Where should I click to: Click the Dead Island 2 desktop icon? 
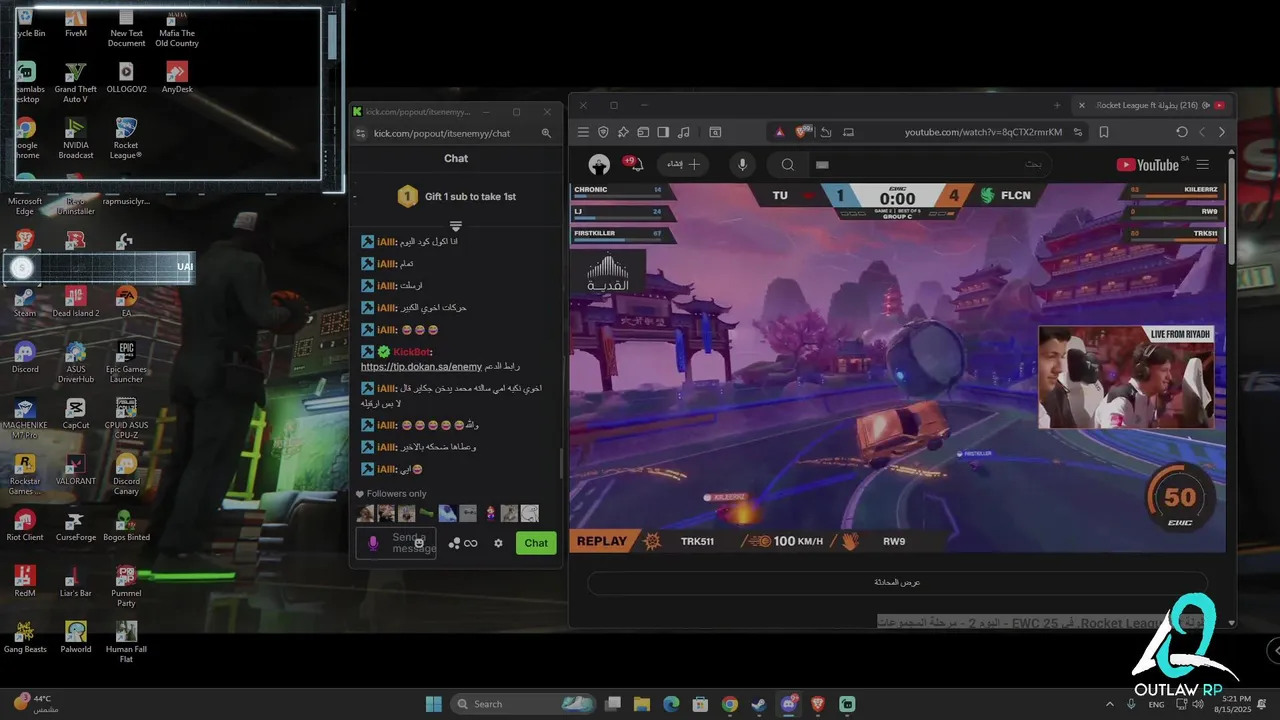[x=75, y=302]
